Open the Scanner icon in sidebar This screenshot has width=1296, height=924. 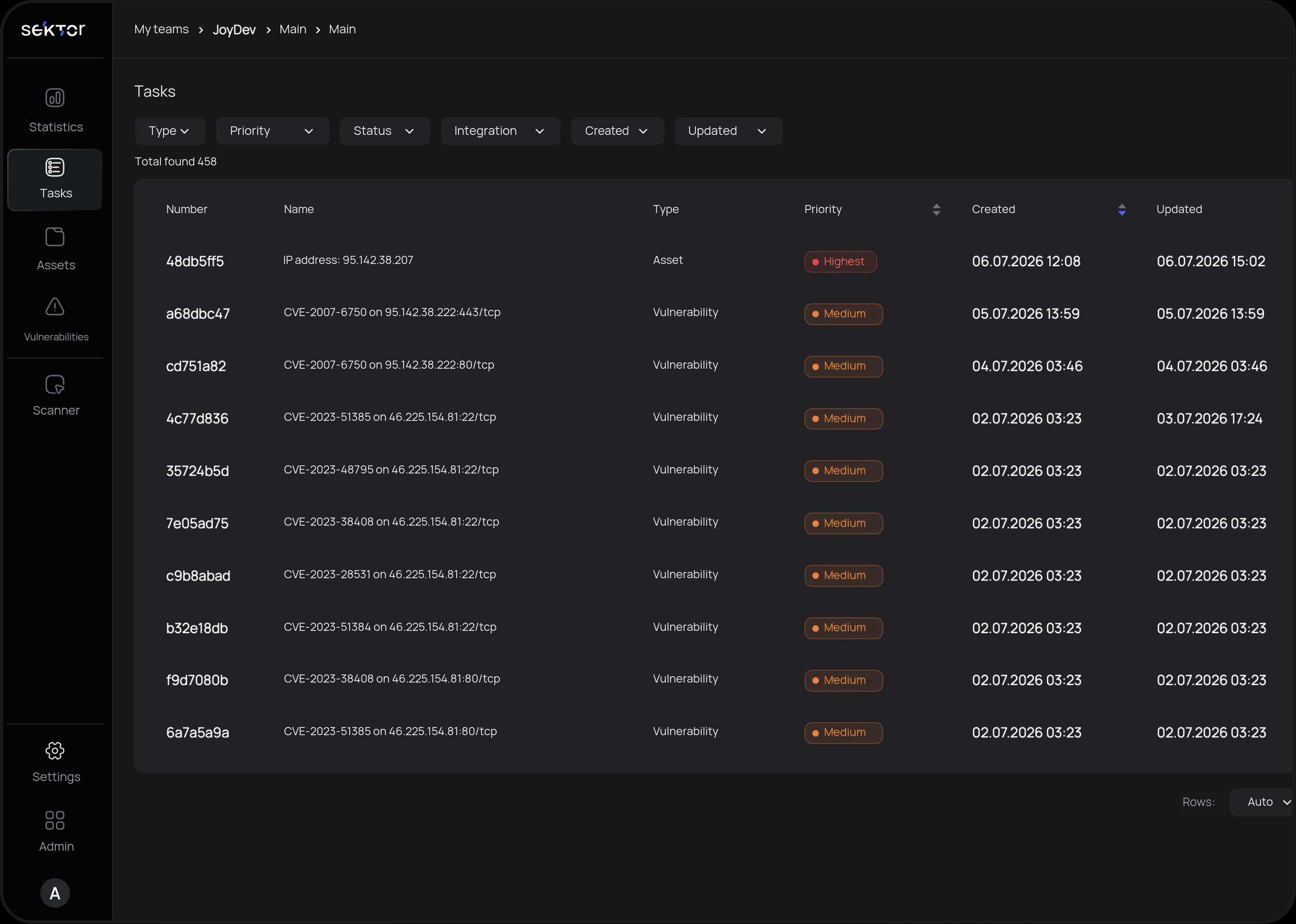coord(54,384)
